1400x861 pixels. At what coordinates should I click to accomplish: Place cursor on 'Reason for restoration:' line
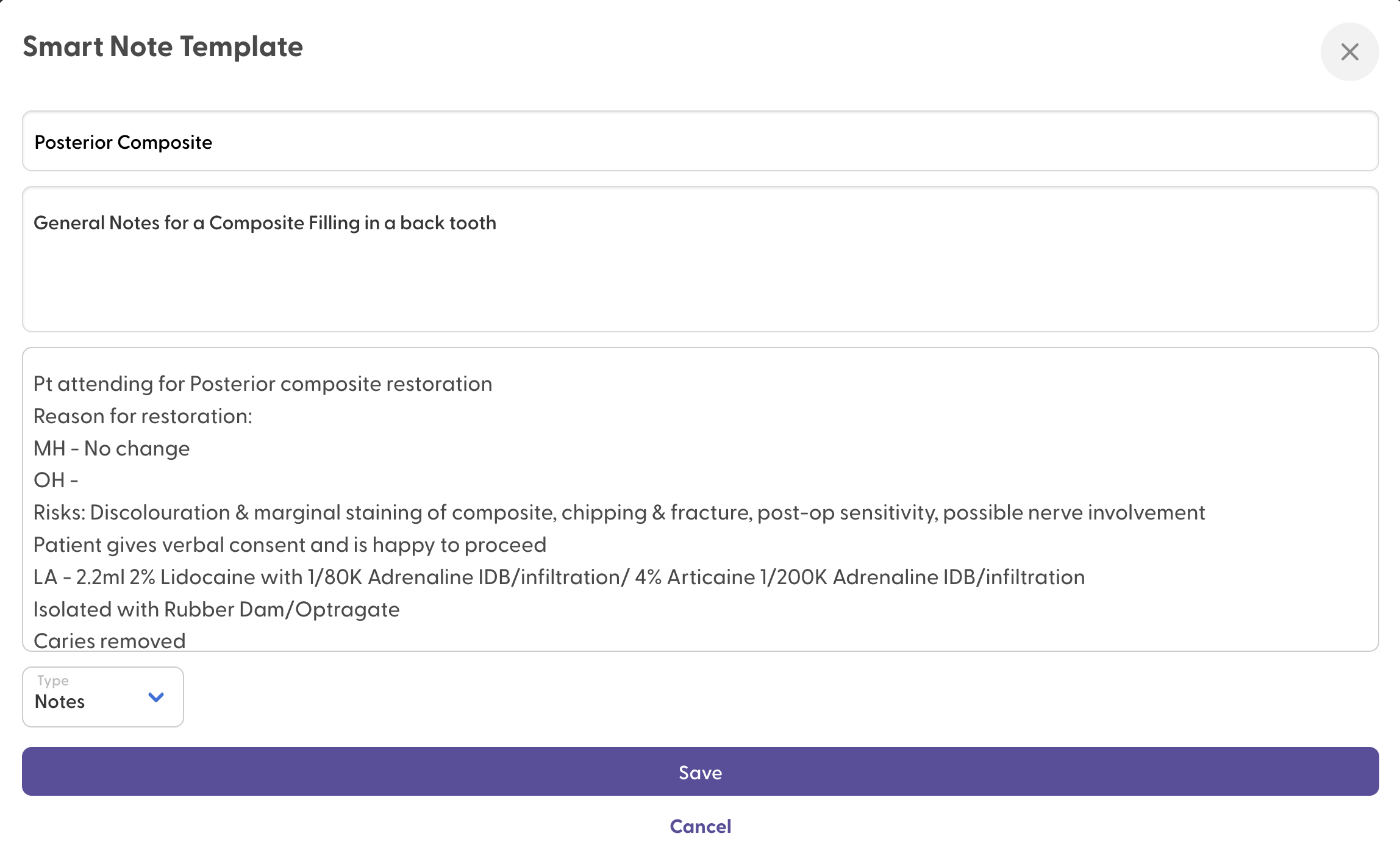coord(143,416)
